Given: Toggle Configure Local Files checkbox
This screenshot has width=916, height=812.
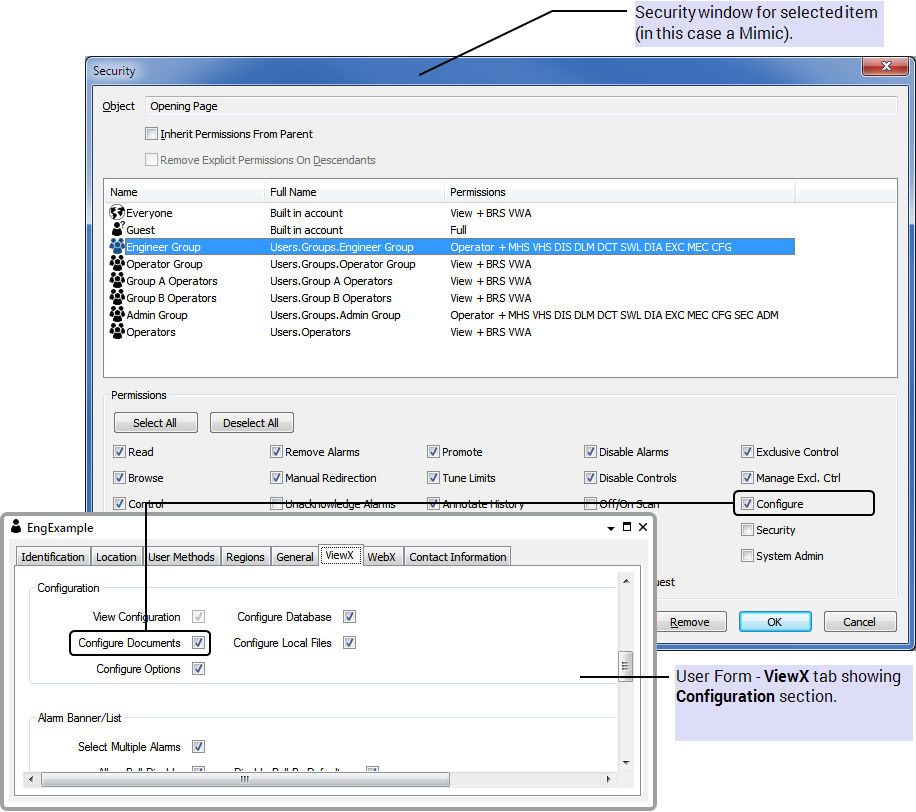Looking at the screenshot, I should click(x=349, y=643).
